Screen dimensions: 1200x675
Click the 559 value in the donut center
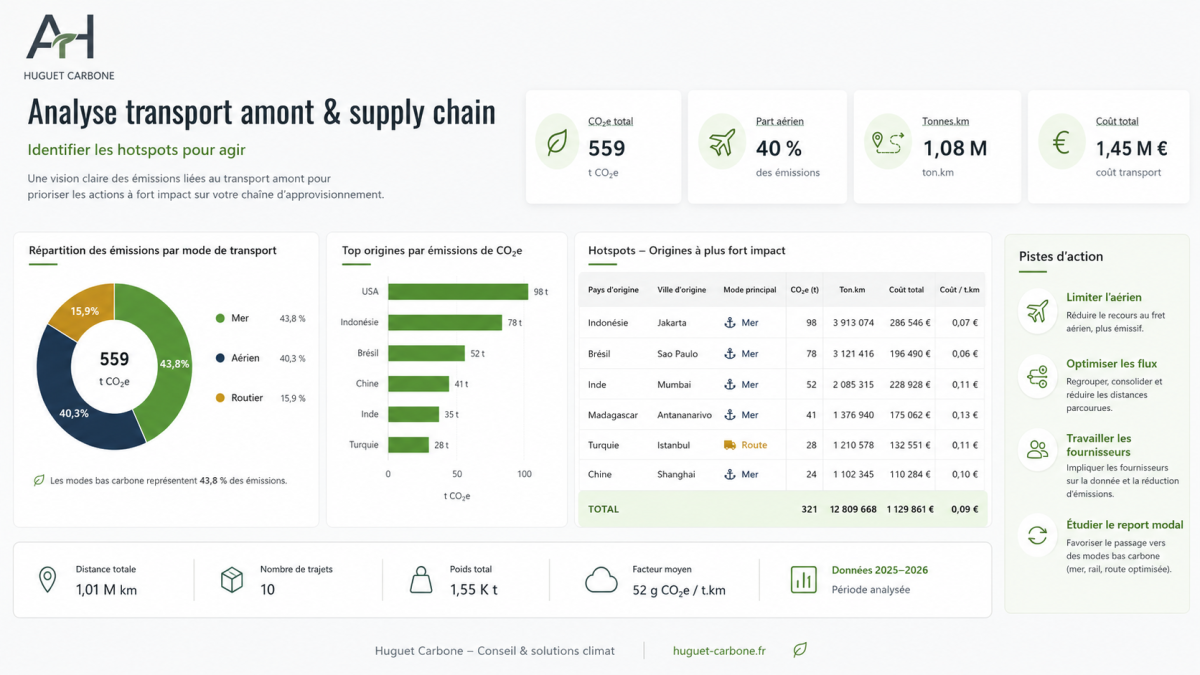click(114, 359)
